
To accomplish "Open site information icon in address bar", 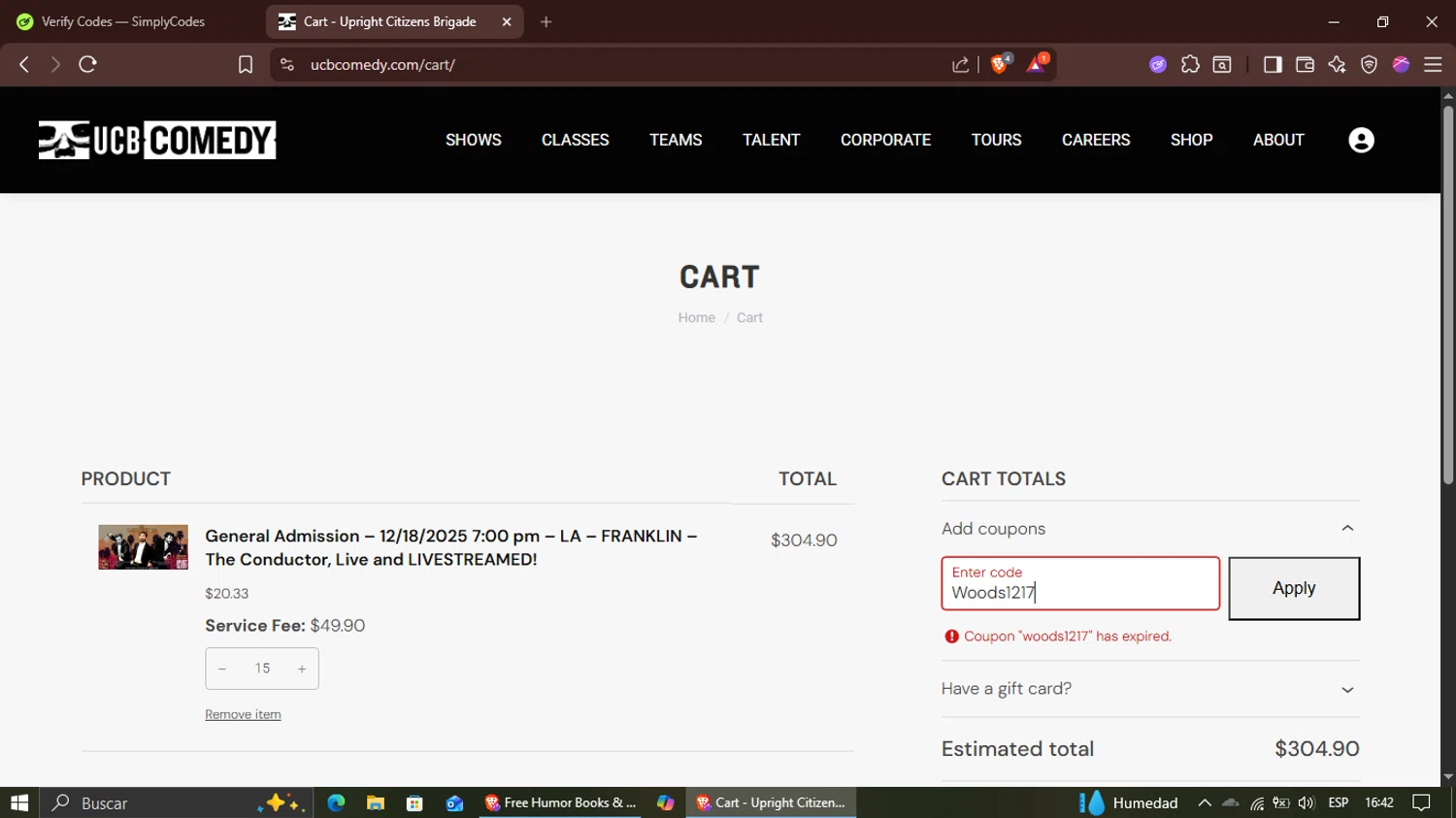I will [x=286, y=64].
